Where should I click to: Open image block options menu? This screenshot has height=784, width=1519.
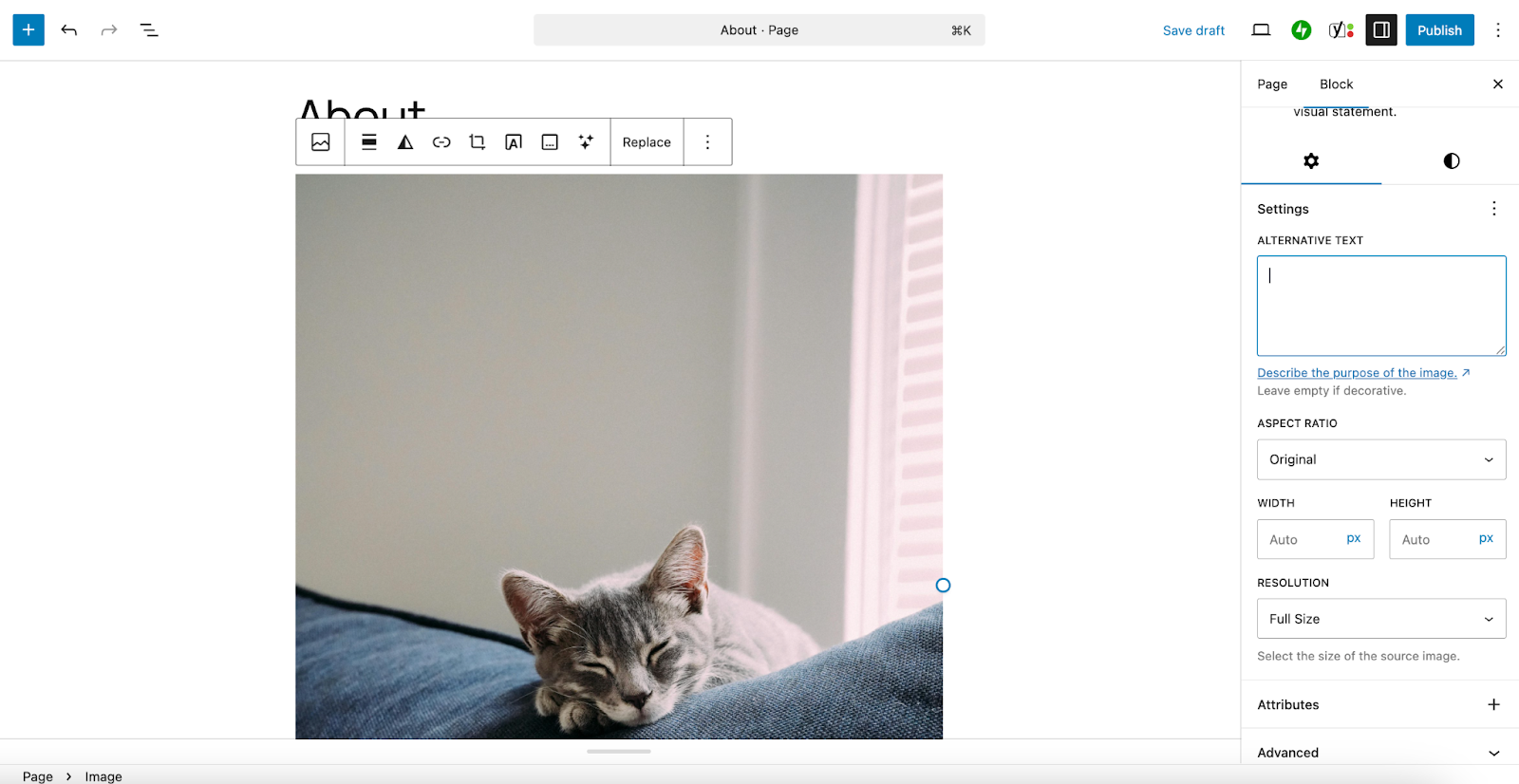707,142
